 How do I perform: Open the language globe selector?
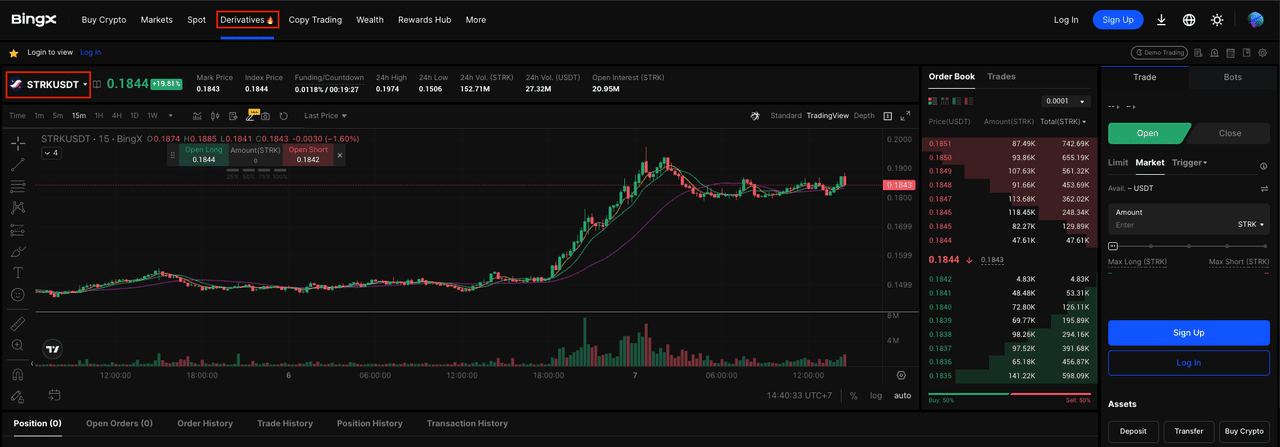click(x=1189, y=20)
